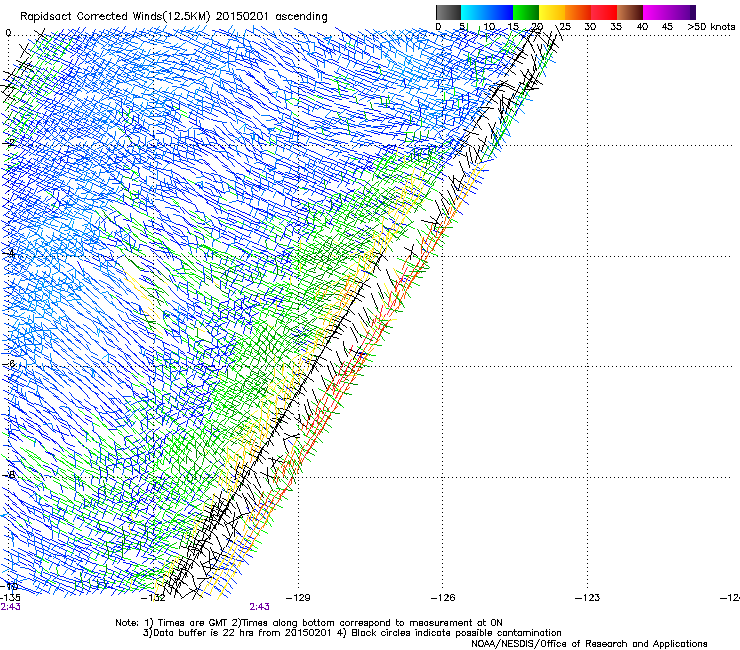740x650 pixels.
Task: Click the '-126' longitude axis label
Action: tap(443, 598)
